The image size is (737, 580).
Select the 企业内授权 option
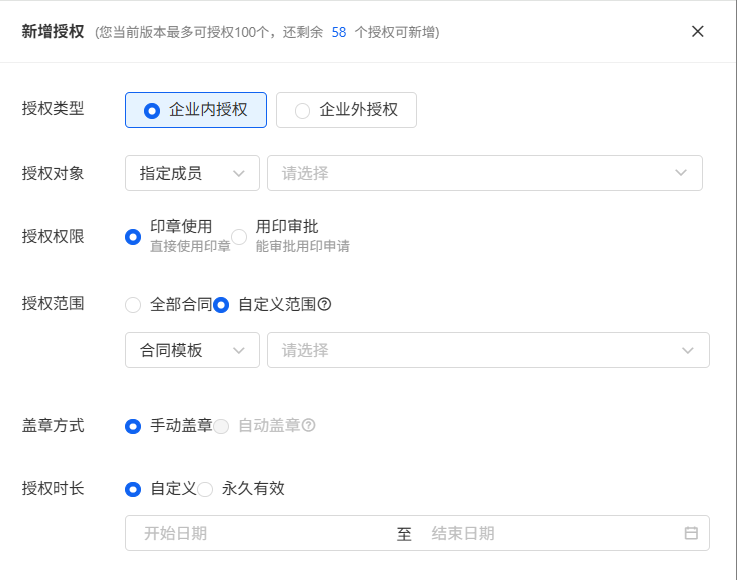point(196,110)
